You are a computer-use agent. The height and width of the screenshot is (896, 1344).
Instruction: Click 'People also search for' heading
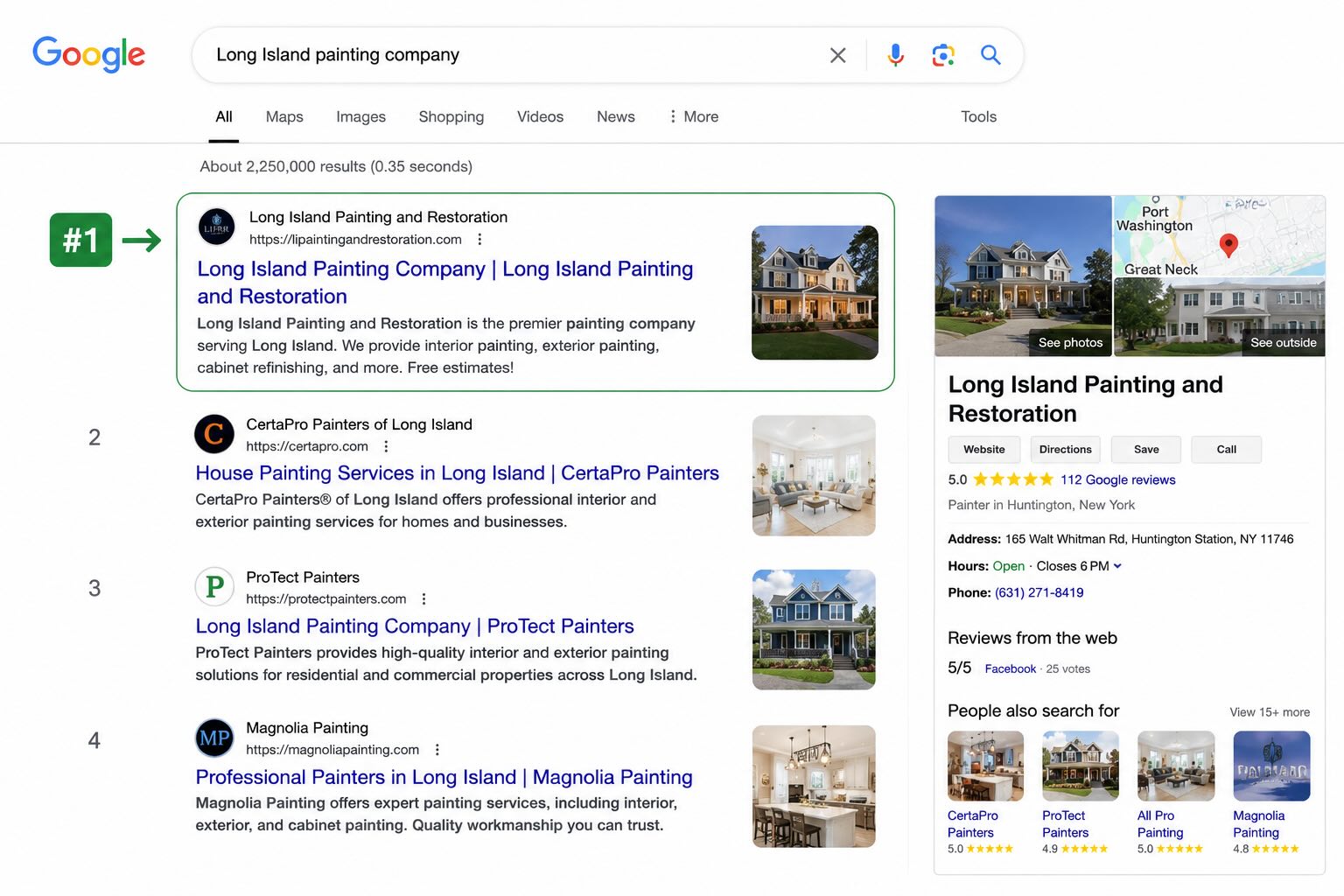click(1033, 710)
